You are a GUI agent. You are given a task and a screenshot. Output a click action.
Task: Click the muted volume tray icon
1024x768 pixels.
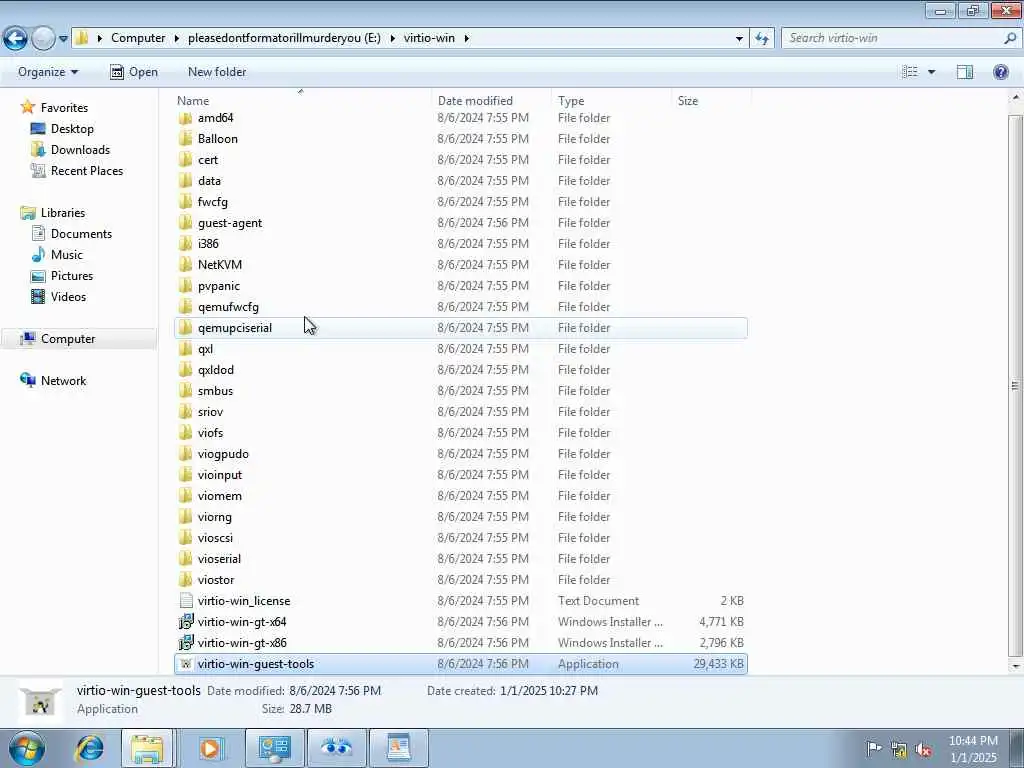923,749
